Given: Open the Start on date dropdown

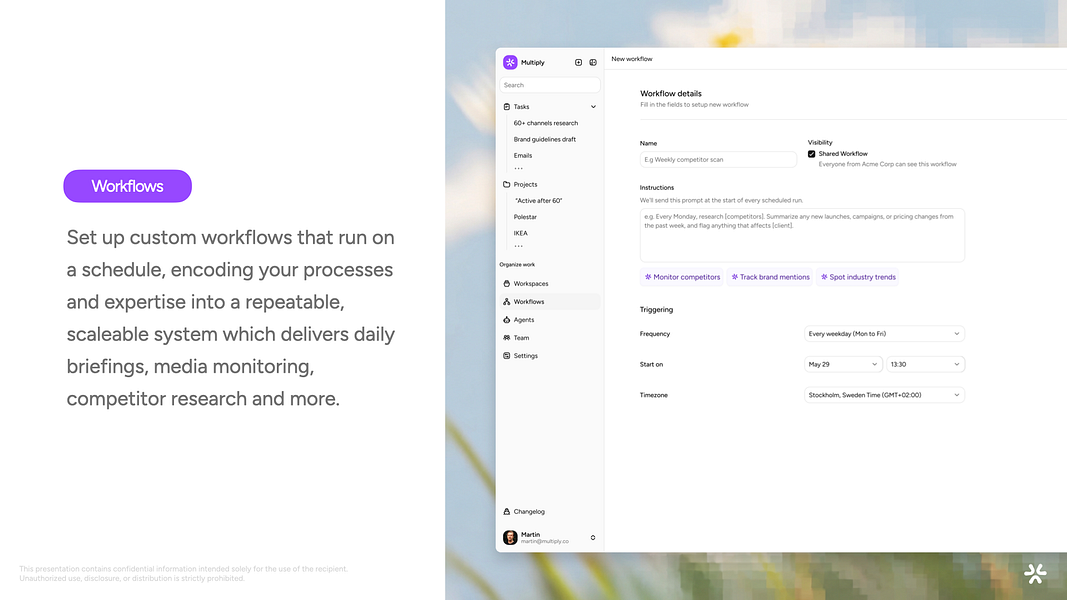Looking at the screenshot, I should [843, 365].
